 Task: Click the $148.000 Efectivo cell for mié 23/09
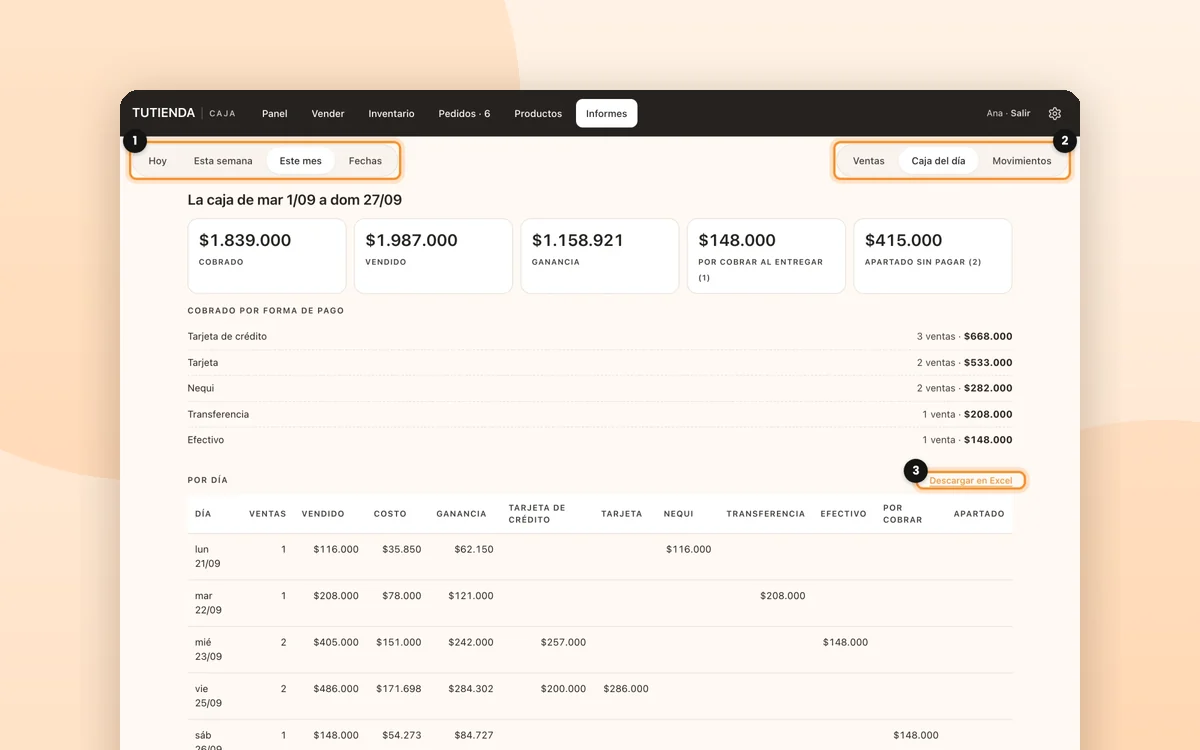pyautogui.click(x=845, y=642)
